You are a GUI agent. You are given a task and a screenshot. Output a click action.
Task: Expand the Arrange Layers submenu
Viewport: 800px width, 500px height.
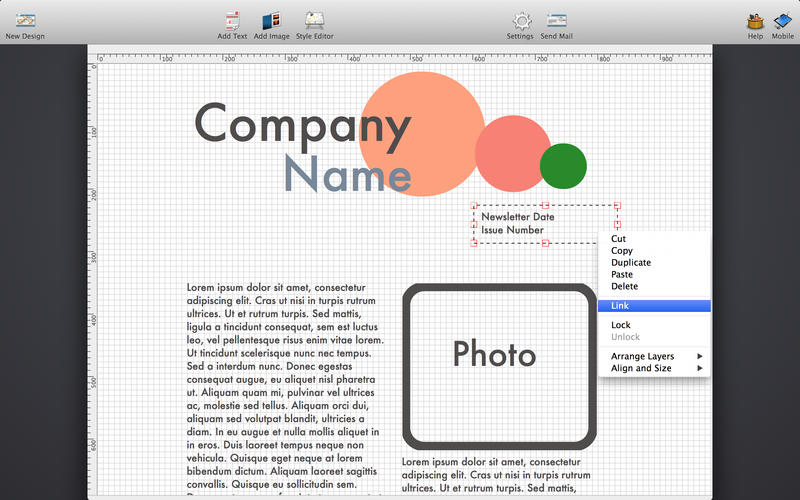[x=654, y=356]
